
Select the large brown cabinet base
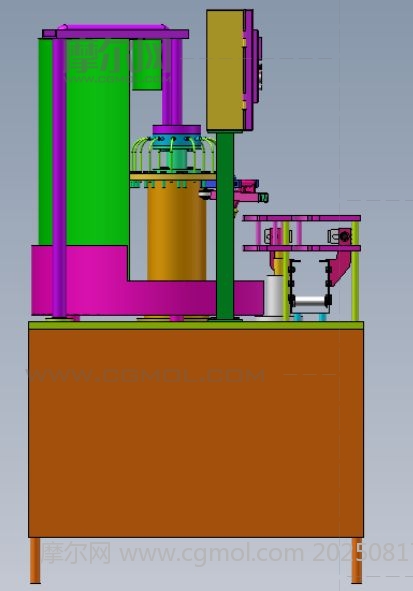(x=196, y=433)
